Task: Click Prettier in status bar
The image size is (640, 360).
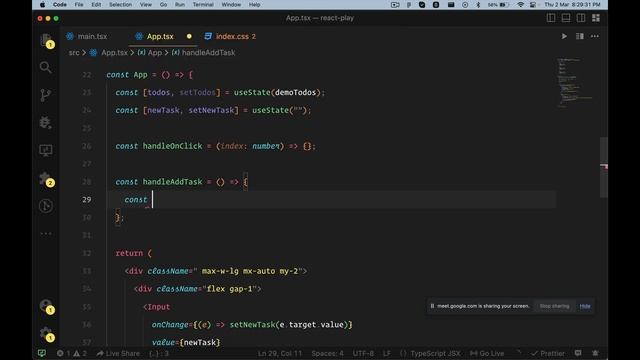Action: 548,353
